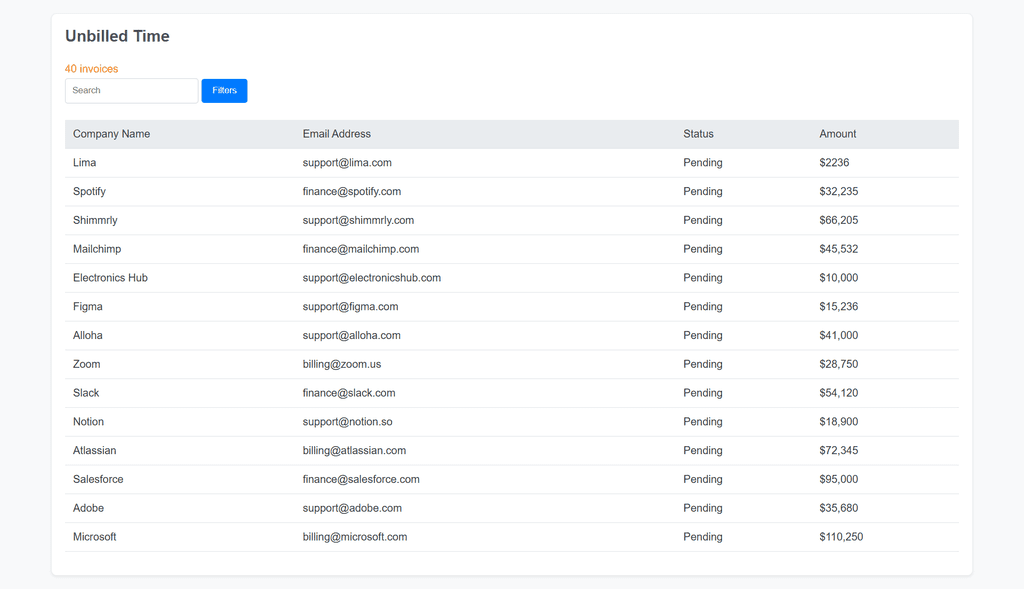Viewport: 1024px width, 589px height.
Task: Click billing@zoom.us email address
Action: [x=342, y=364]
